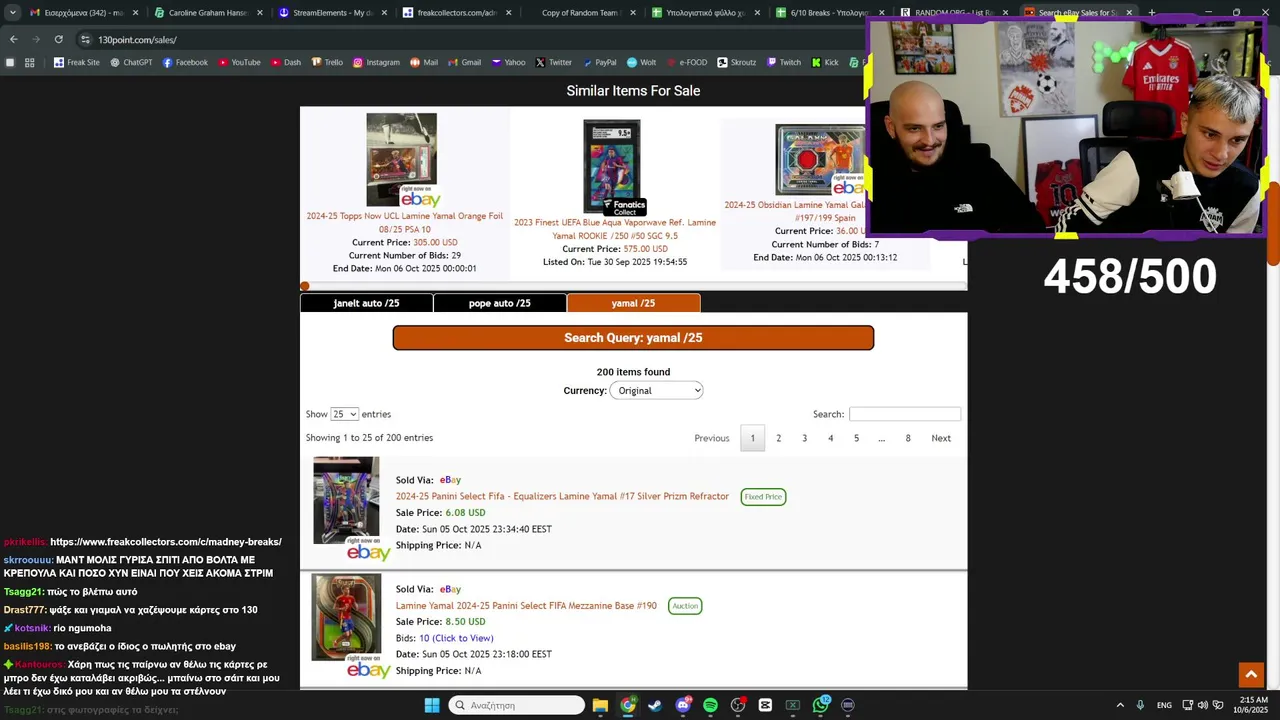
Task: Open the tab search dropdown arrow
Action: (13, 13)
